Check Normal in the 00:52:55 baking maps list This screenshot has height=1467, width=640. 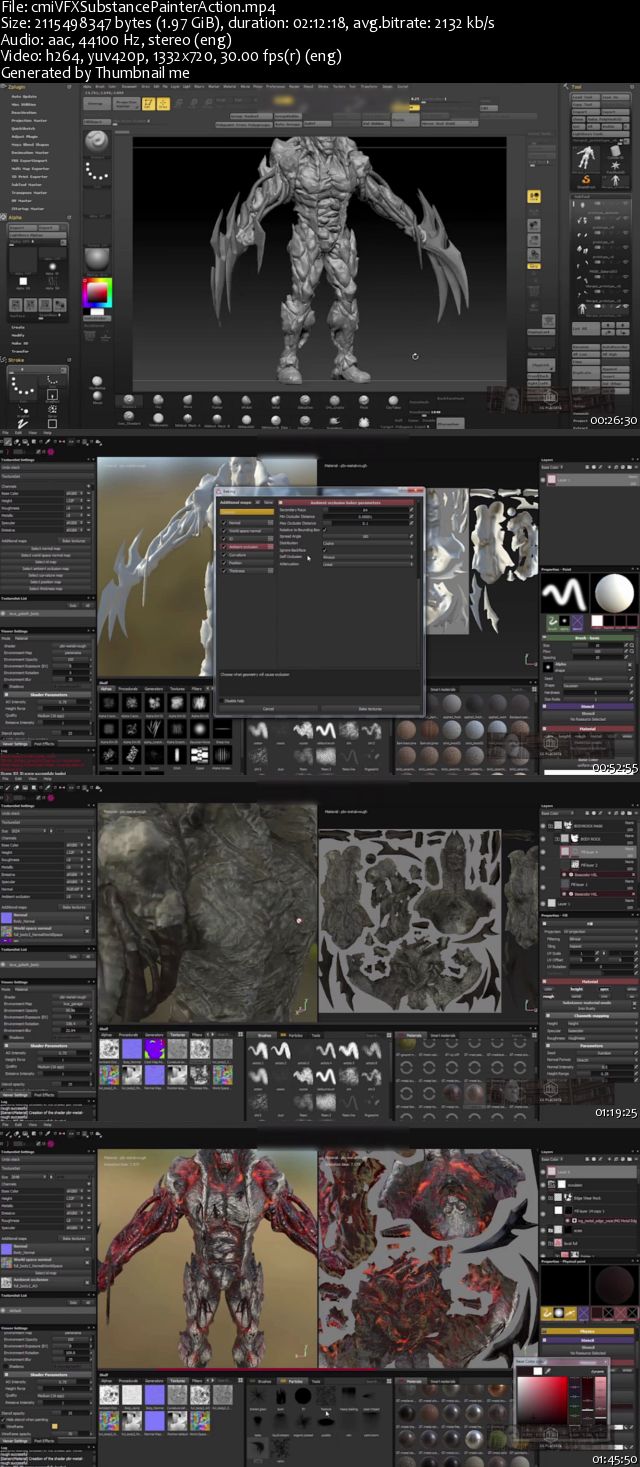(x=224, y=522)
